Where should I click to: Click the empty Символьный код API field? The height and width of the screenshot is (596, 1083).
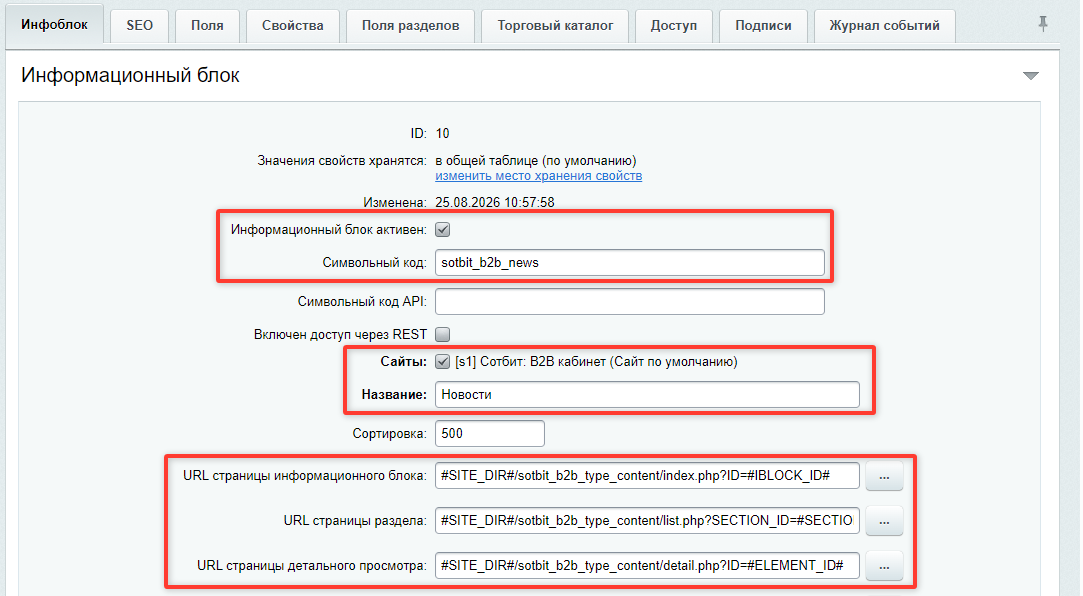[x=630, y=302]
